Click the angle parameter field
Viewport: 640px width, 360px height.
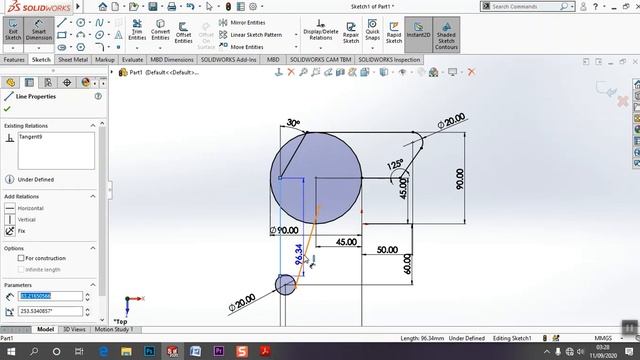pos(50,311)
